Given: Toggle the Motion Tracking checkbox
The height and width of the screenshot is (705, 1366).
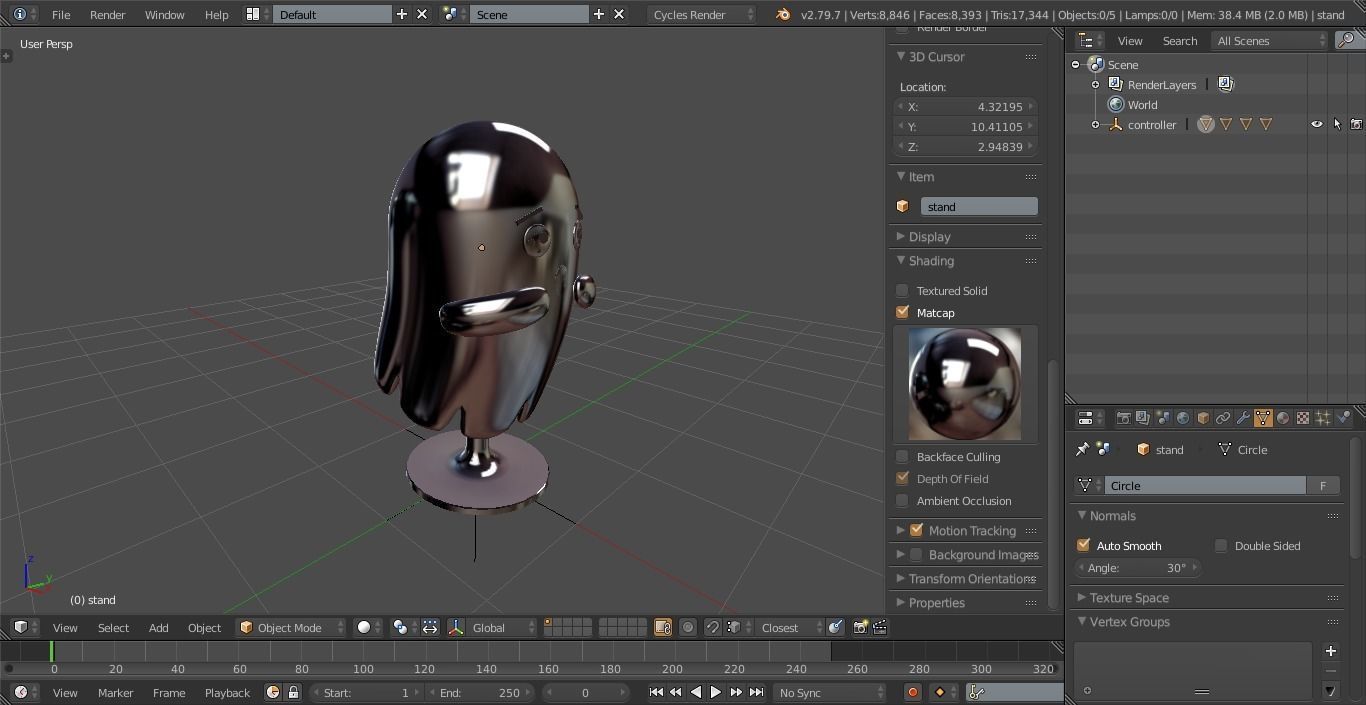Looking at the screenshot, I should coord(916,530).
